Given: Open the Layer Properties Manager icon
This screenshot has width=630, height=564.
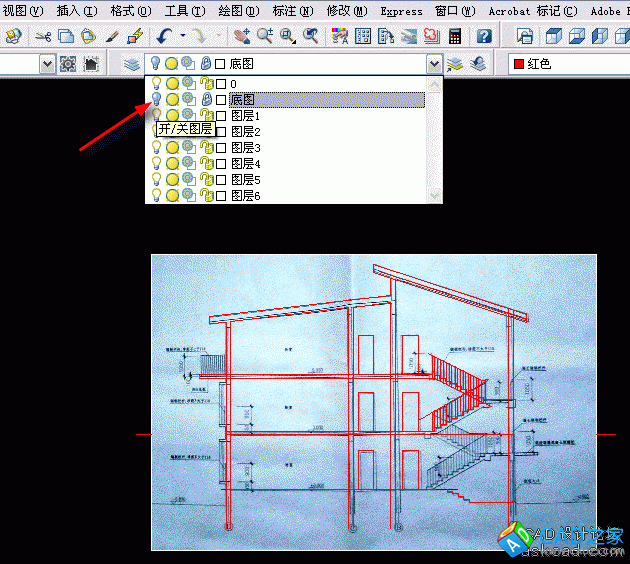Looking at the screenshot, I should click(132, 64).
